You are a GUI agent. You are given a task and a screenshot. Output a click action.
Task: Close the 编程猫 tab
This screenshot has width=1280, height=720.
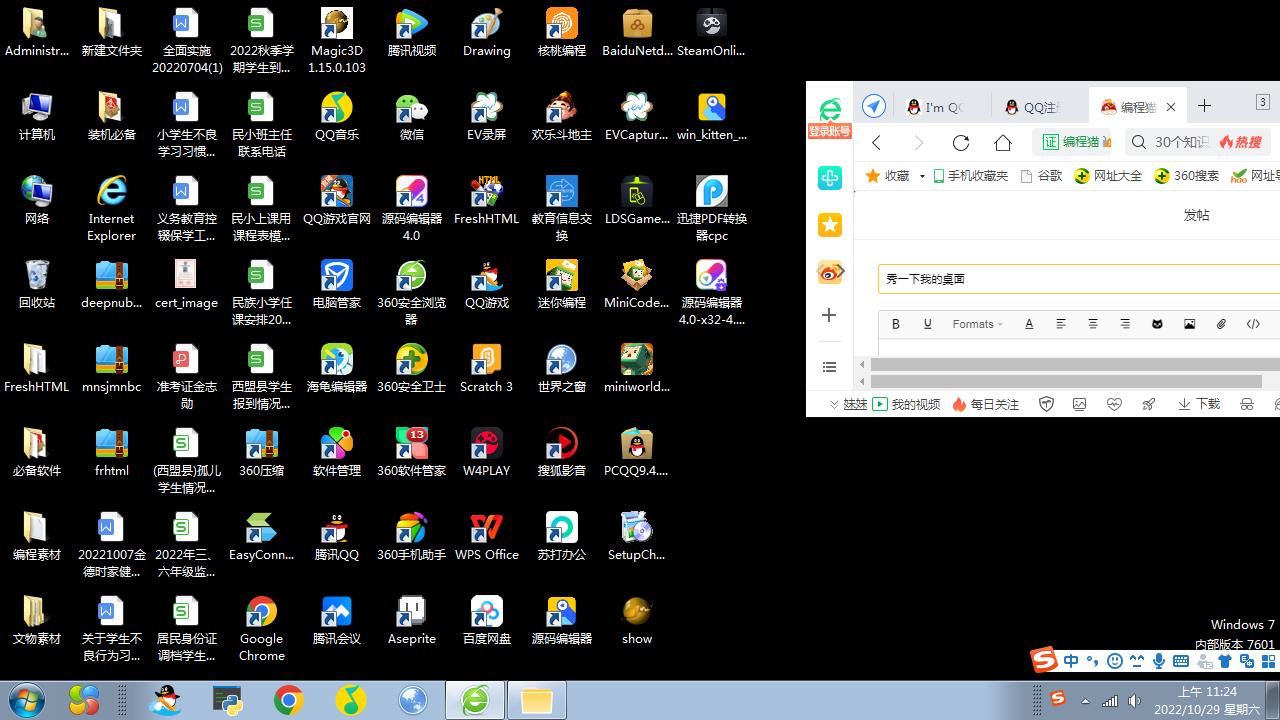point(1171,107)
